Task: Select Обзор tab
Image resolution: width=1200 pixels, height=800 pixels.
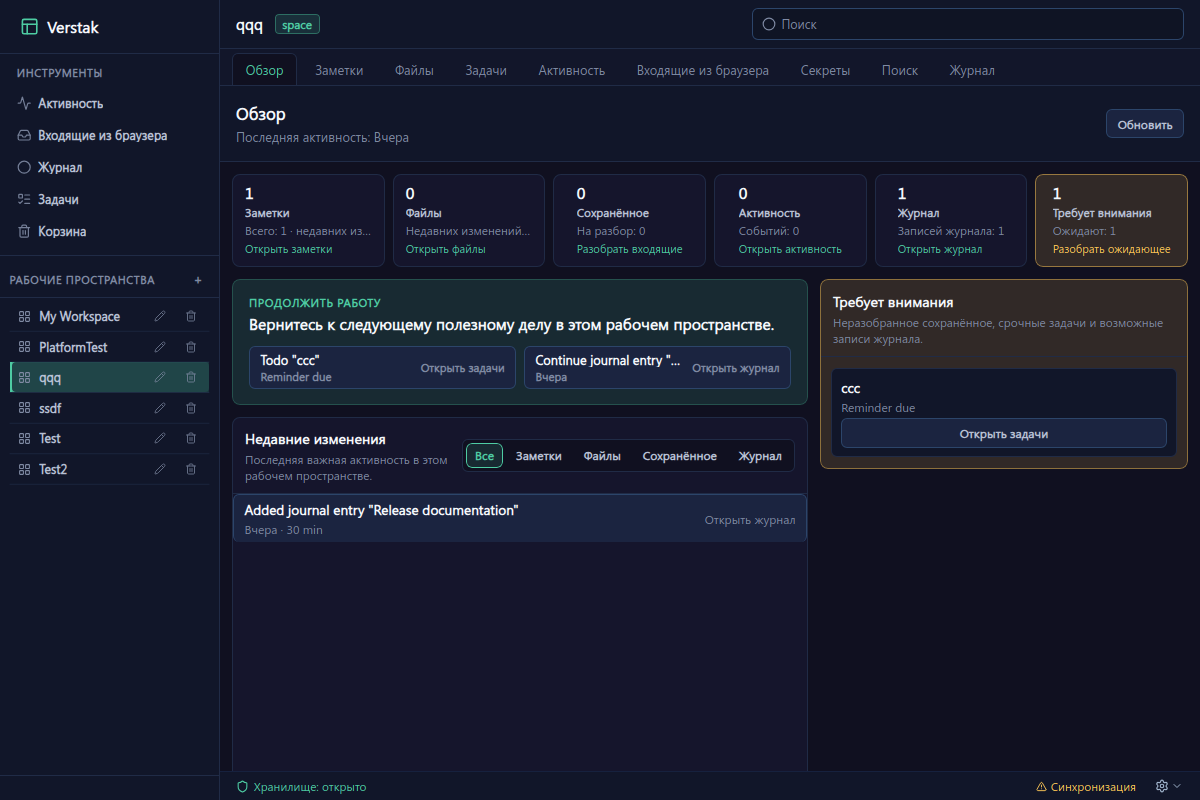Action: [265, 70]
